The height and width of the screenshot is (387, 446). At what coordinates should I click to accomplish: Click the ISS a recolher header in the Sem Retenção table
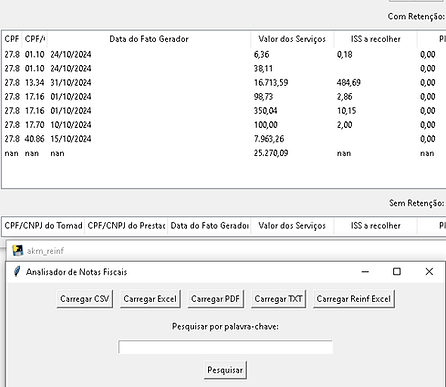coord(375,226)
